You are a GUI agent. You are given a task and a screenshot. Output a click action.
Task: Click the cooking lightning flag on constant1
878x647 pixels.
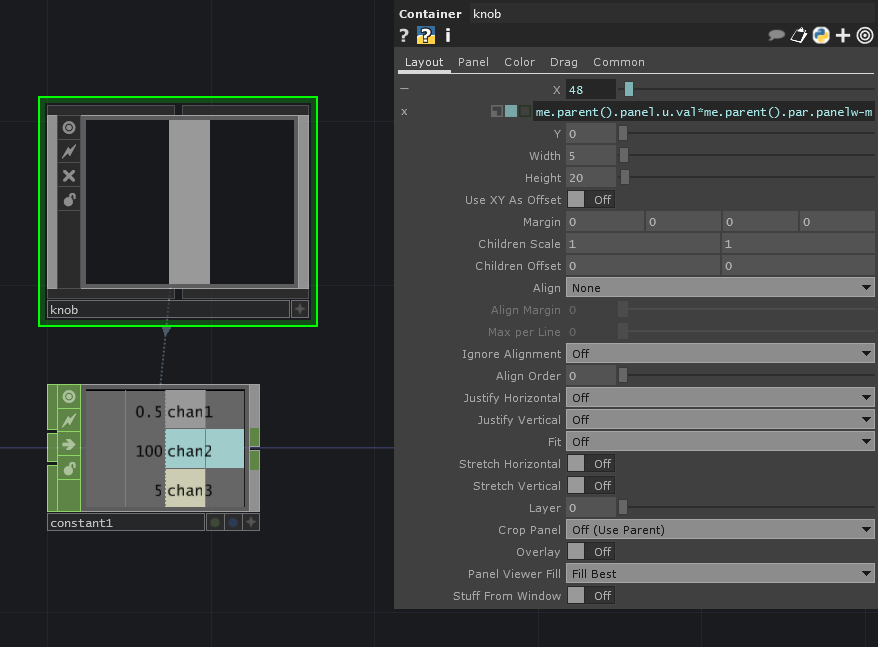(68, 421)
